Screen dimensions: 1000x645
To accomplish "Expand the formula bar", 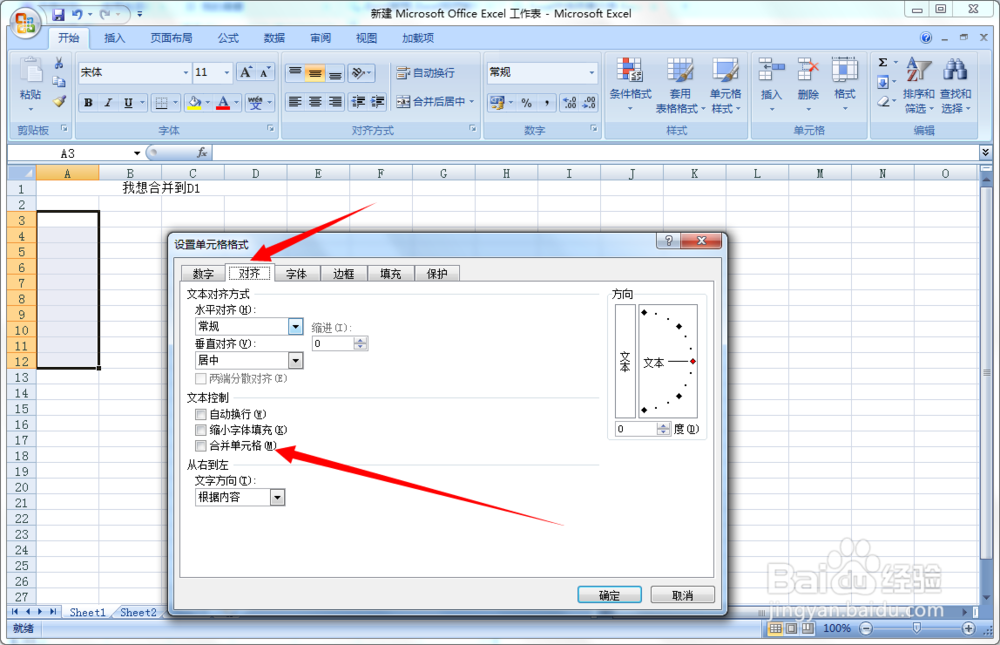I will tap(985, 152).
